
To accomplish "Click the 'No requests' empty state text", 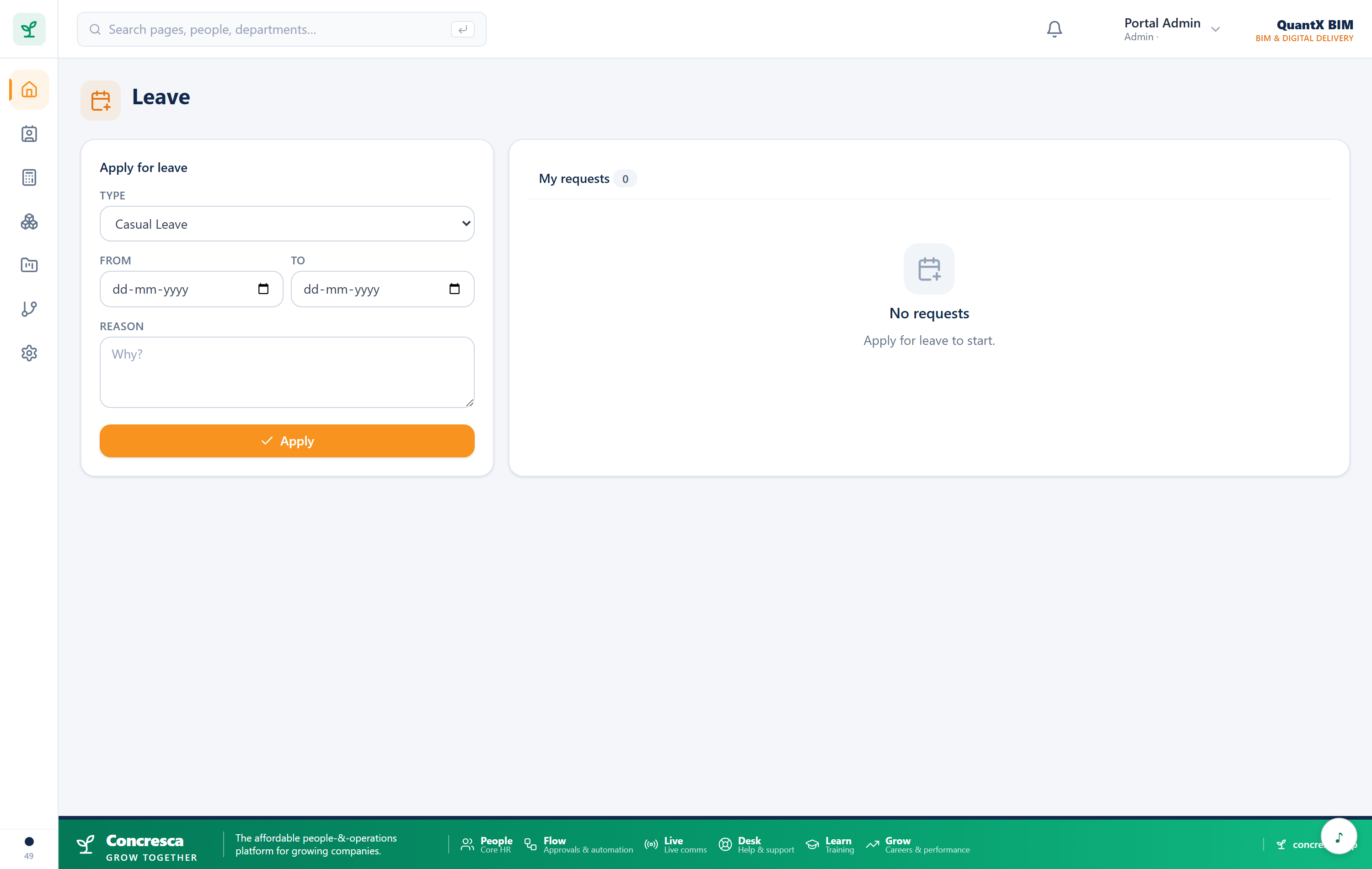I will 929,313.
